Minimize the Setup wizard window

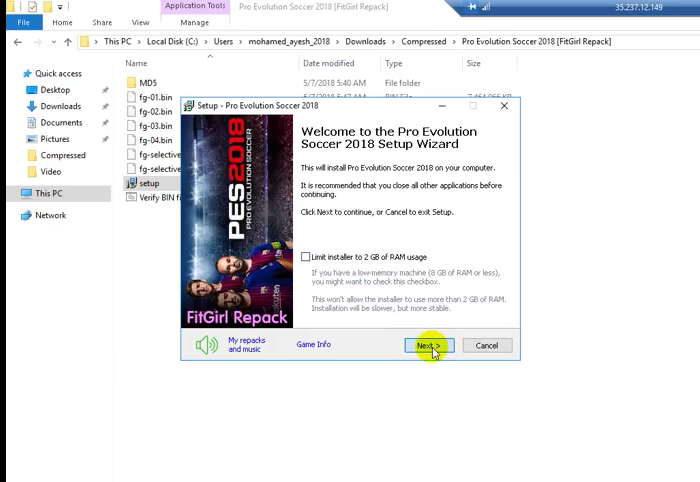point(442,106)
